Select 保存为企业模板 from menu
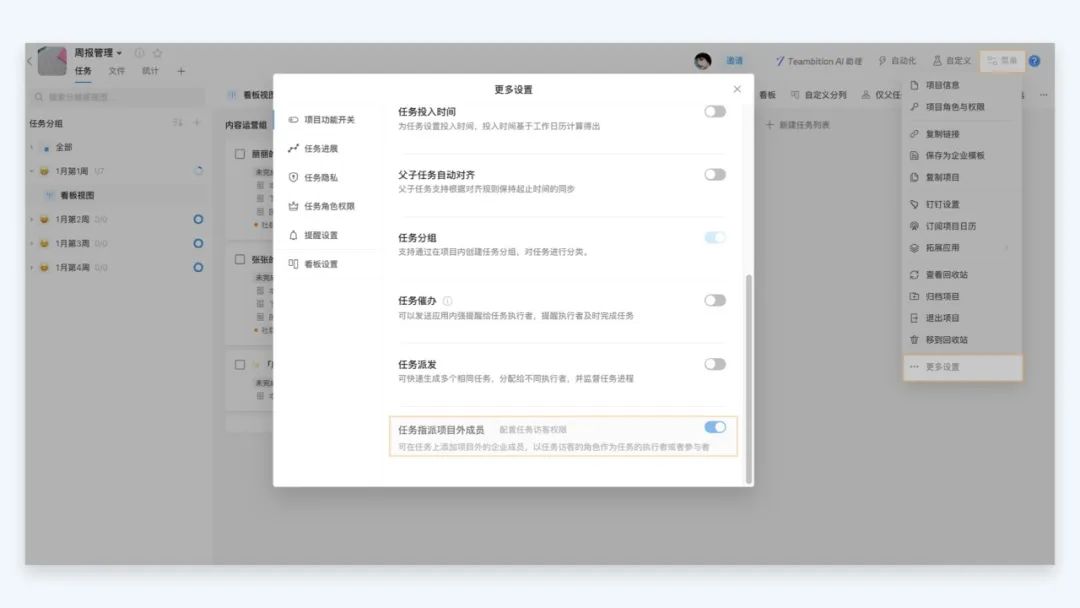 tap(962, 156)
